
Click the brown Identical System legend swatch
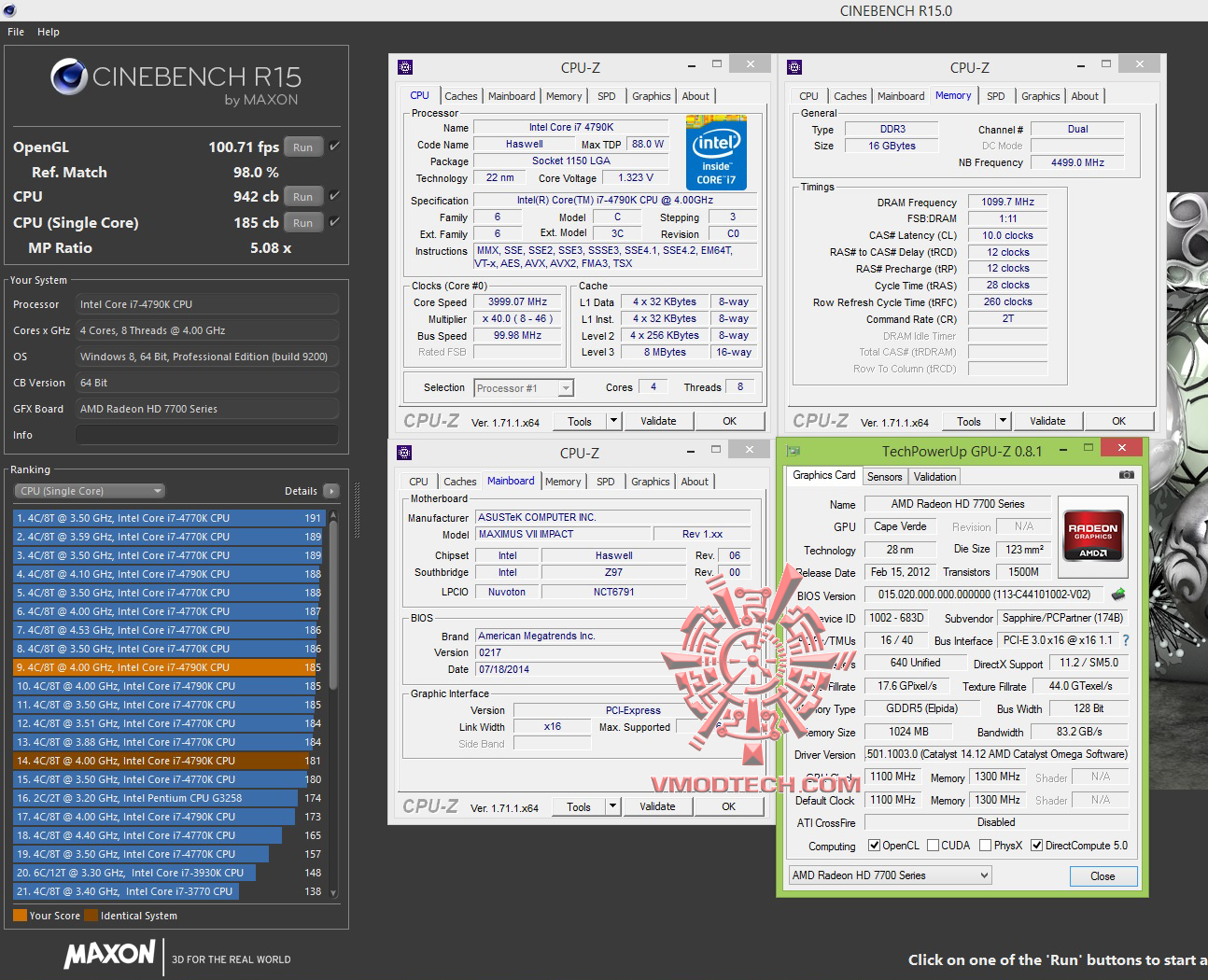tap(91, 916)
